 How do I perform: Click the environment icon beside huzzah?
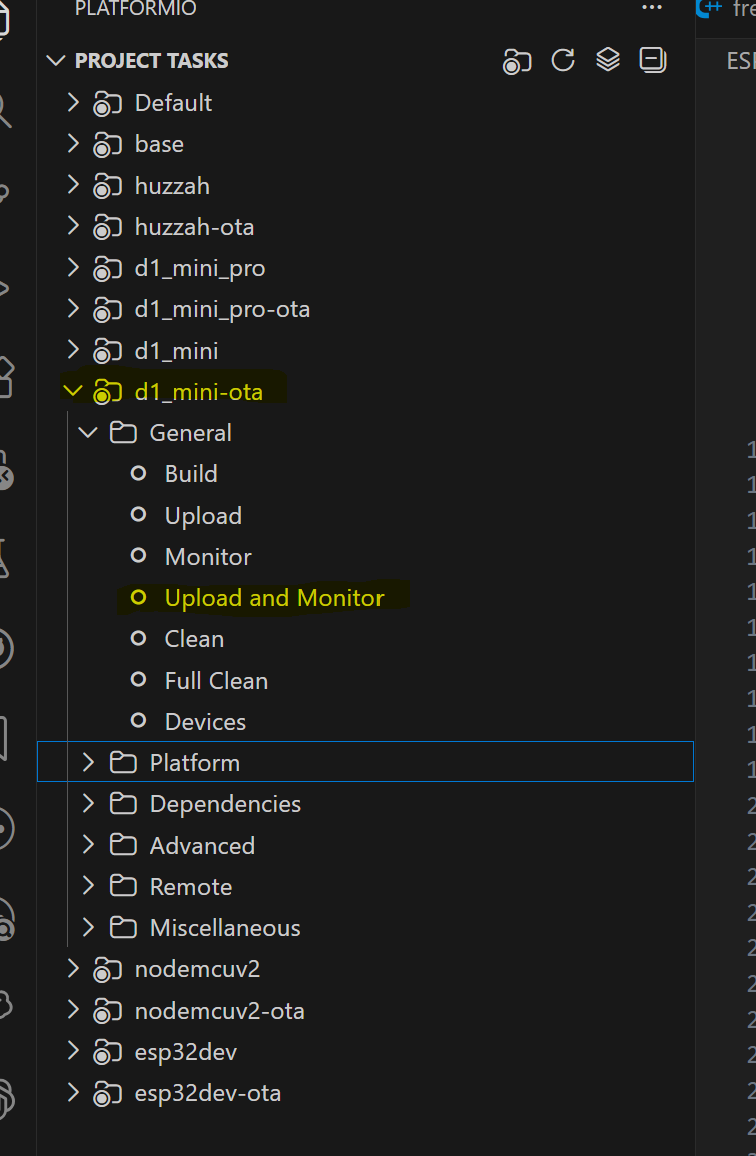pos(107,186)
